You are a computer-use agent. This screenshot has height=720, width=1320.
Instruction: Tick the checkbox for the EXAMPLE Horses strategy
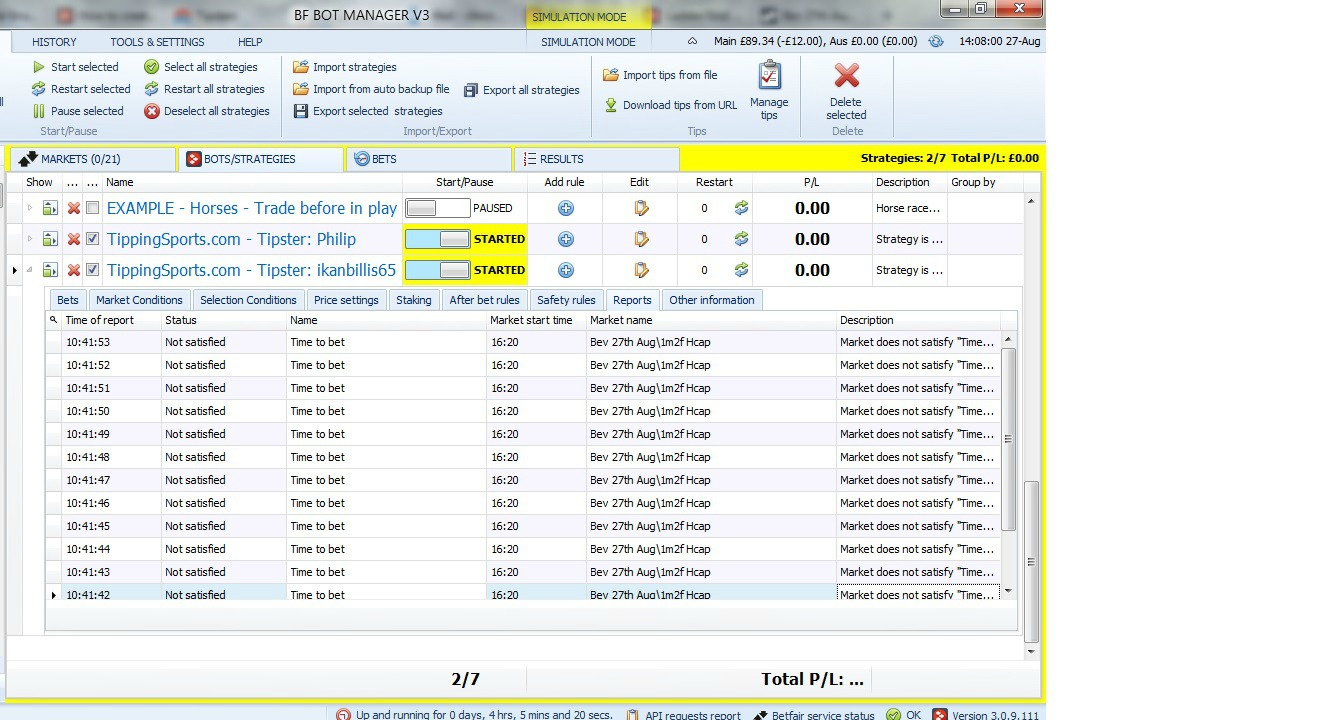92,208
